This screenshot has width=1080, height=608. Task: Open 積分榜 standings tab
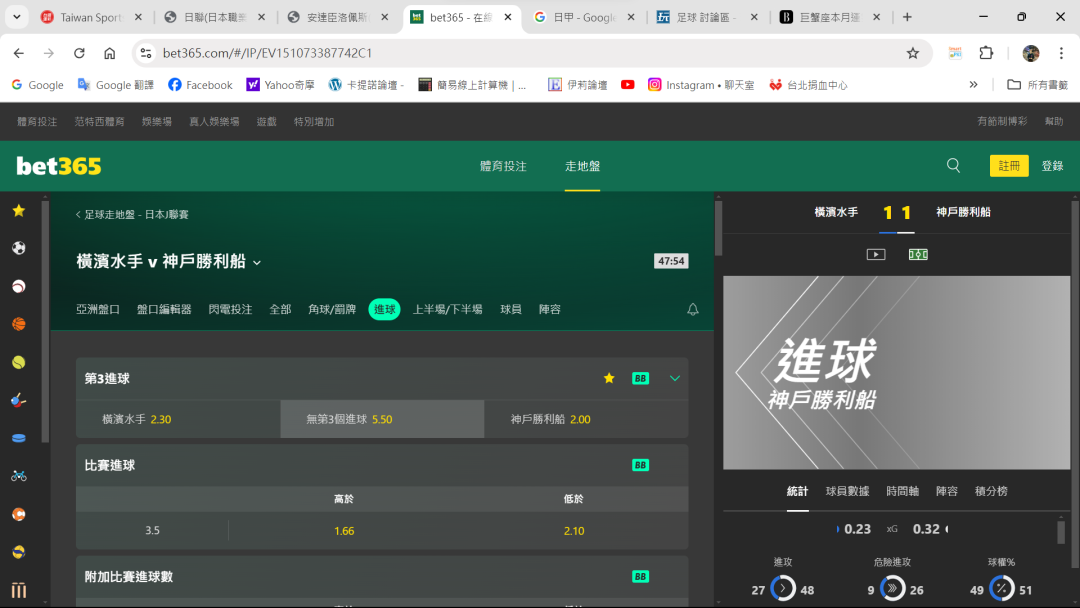991,491
